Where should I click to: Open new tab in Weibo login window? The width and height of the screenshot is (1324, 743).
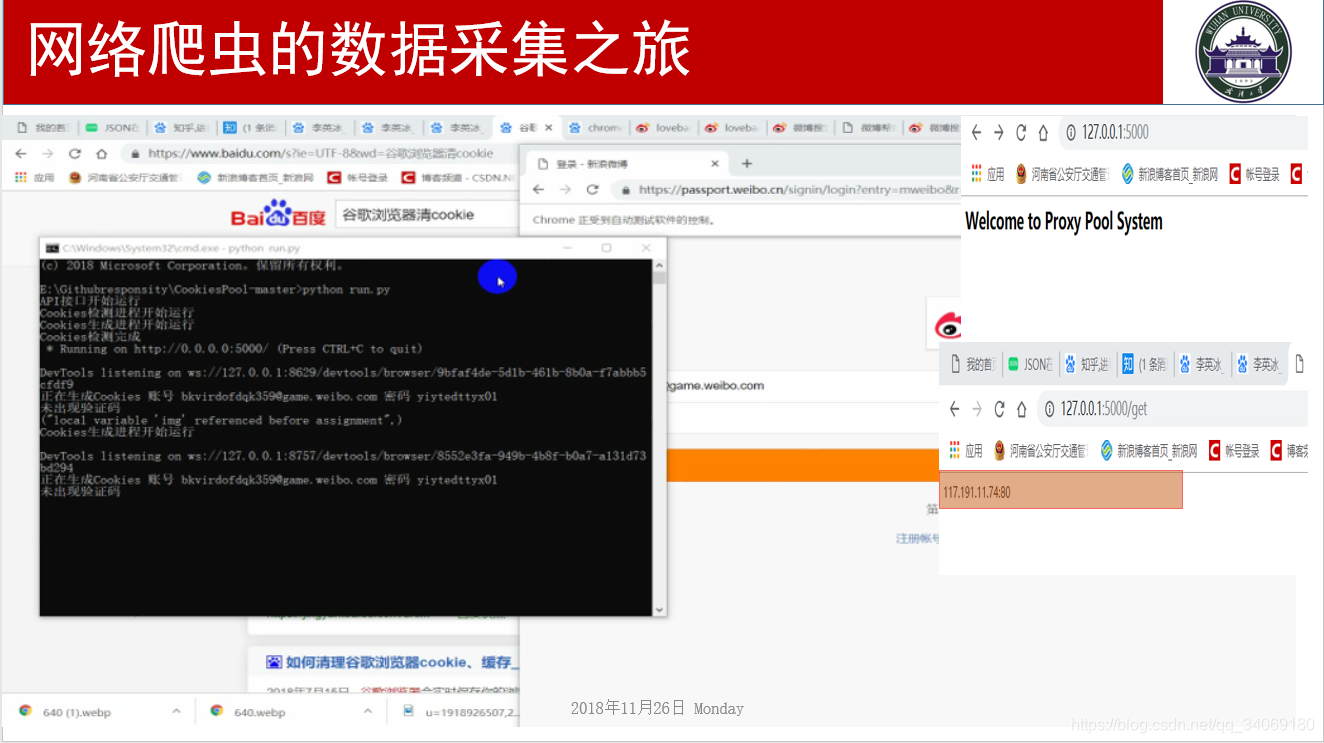point(746,164)
